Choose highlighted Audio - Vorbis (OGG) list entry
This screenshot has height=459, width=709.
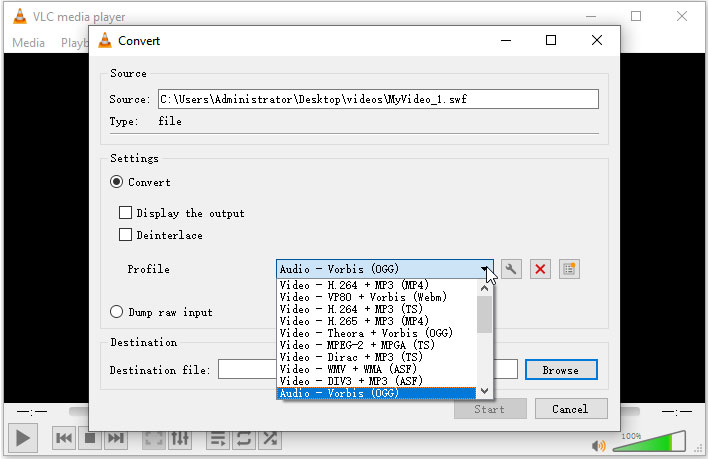point(376,393)
